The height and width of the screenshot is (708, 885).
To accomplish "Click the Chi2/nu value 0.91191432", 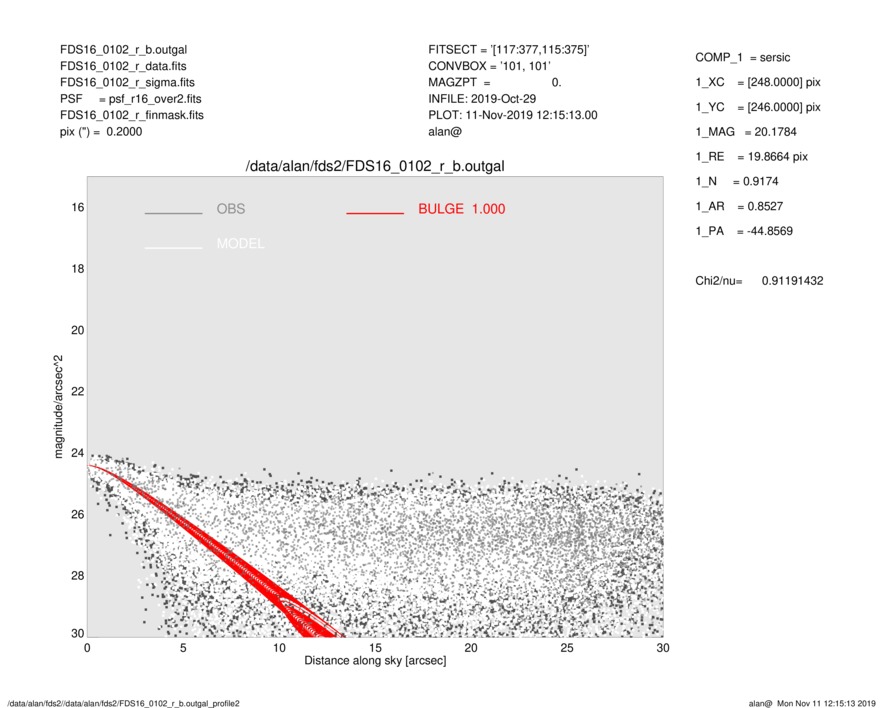I will point(792,281).
